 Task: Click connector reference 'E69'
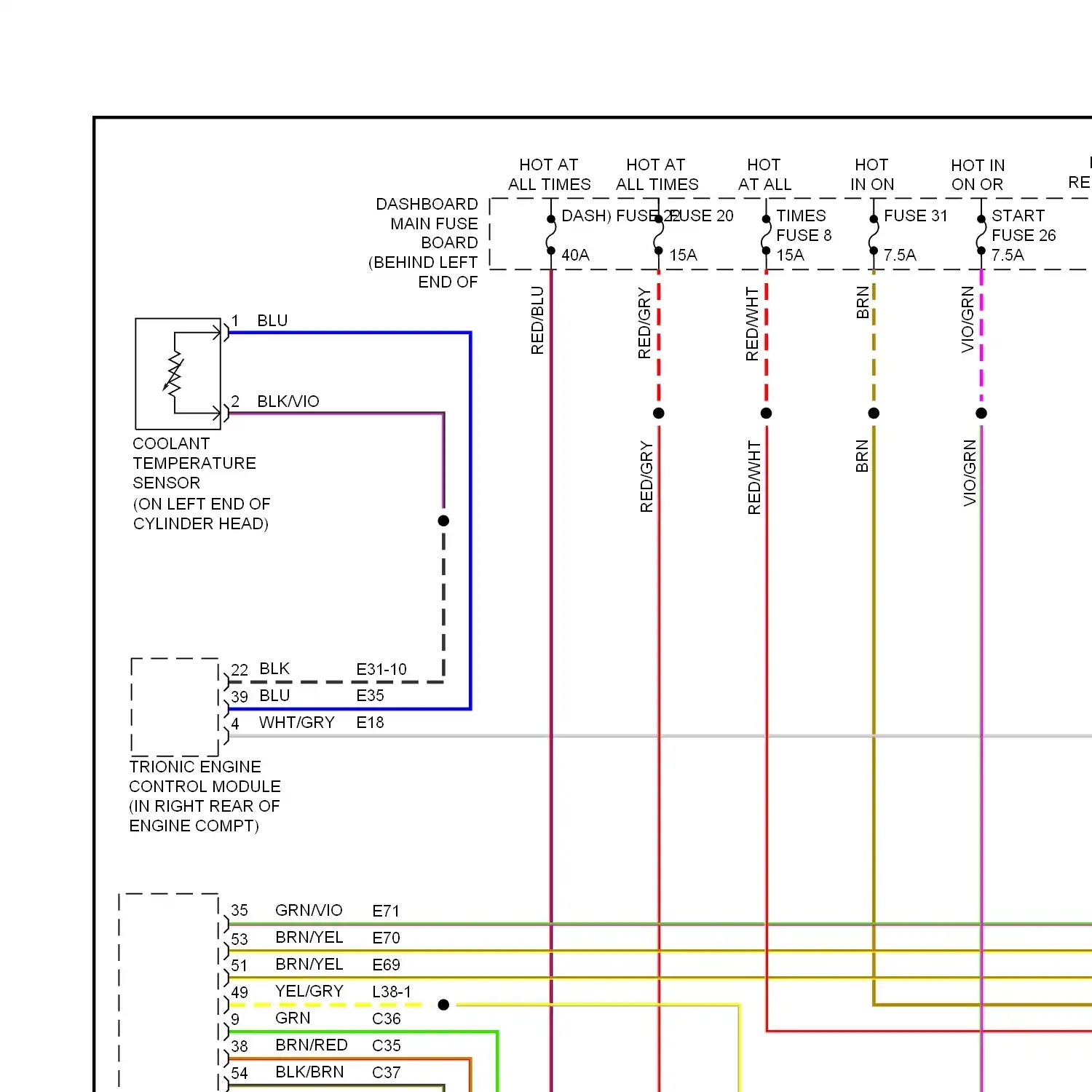[x=386, y=965]
